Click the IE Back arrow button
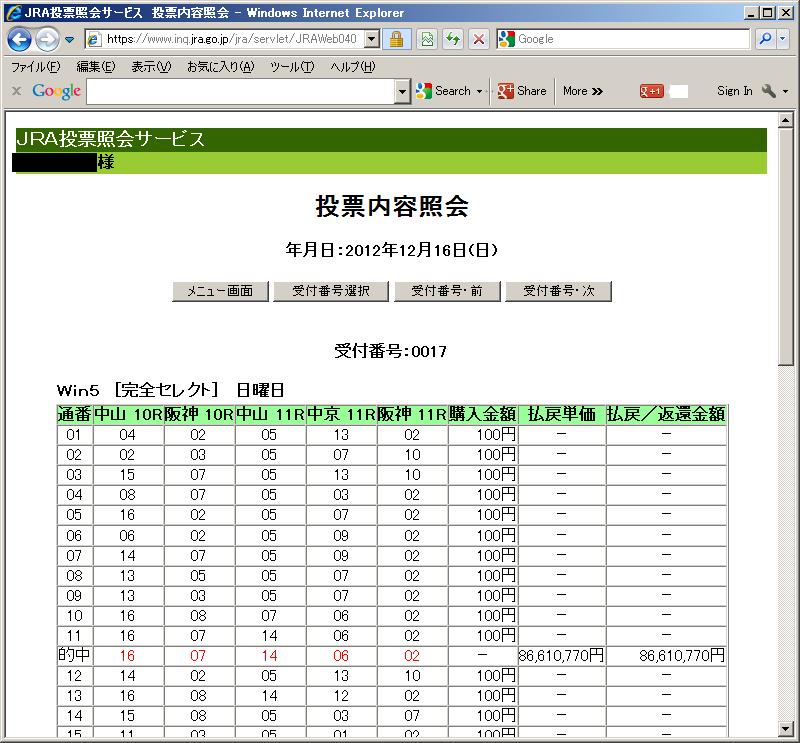 [x=19, y=39]
